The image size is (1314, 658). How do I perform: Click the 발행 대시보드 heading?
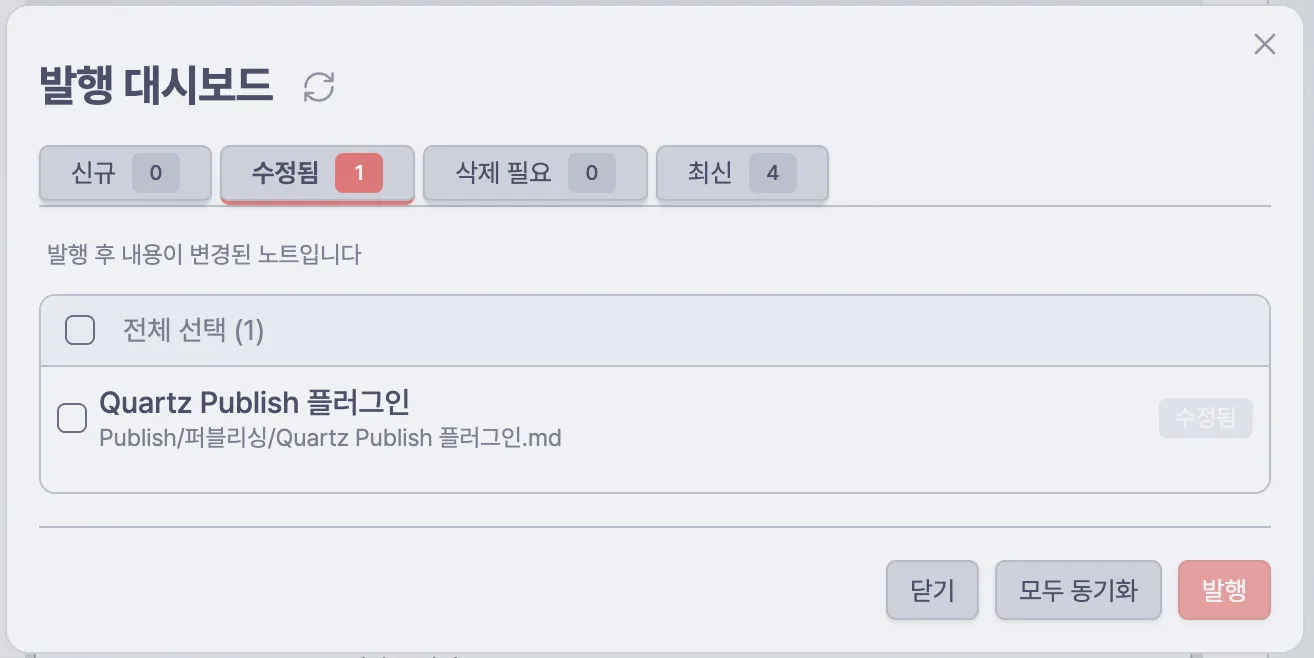tap(156, 86)
